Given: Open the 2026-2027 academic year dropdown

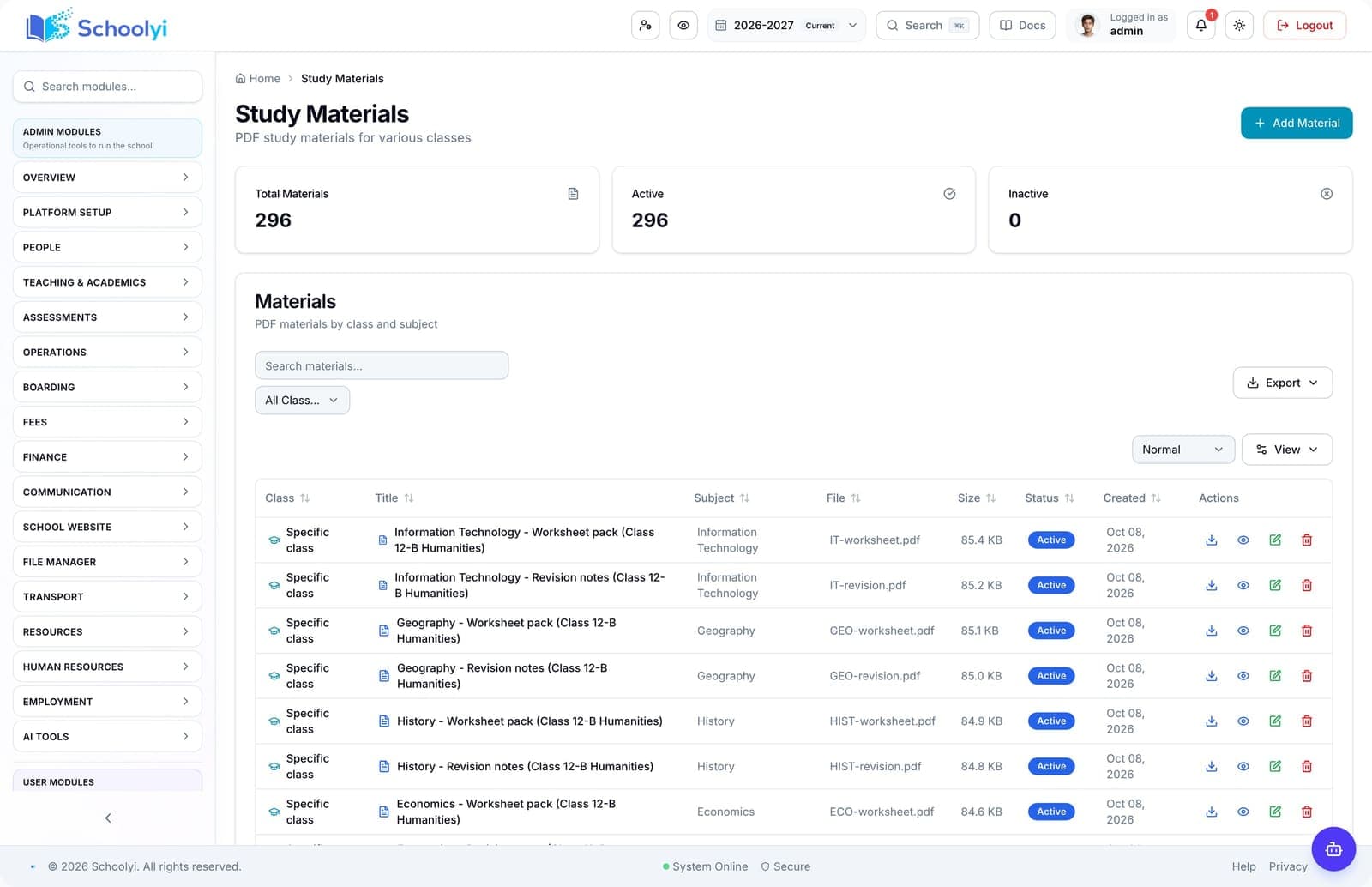Looking at the screenshot, I should pos(786,26).
